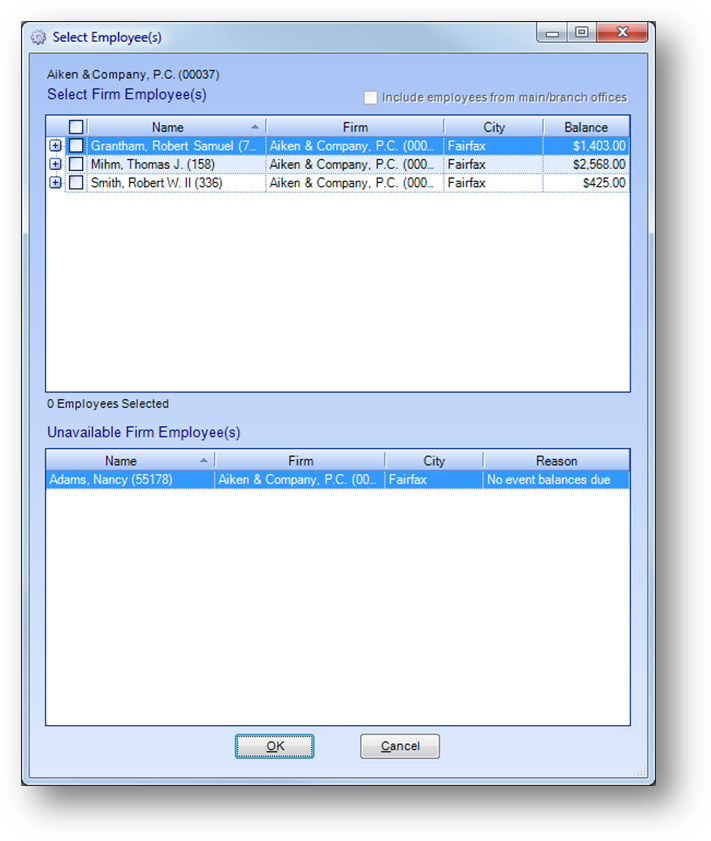Screen dimensions: 711x841
Task: Click the Cancel button
Action: click(x=400, y=746)
